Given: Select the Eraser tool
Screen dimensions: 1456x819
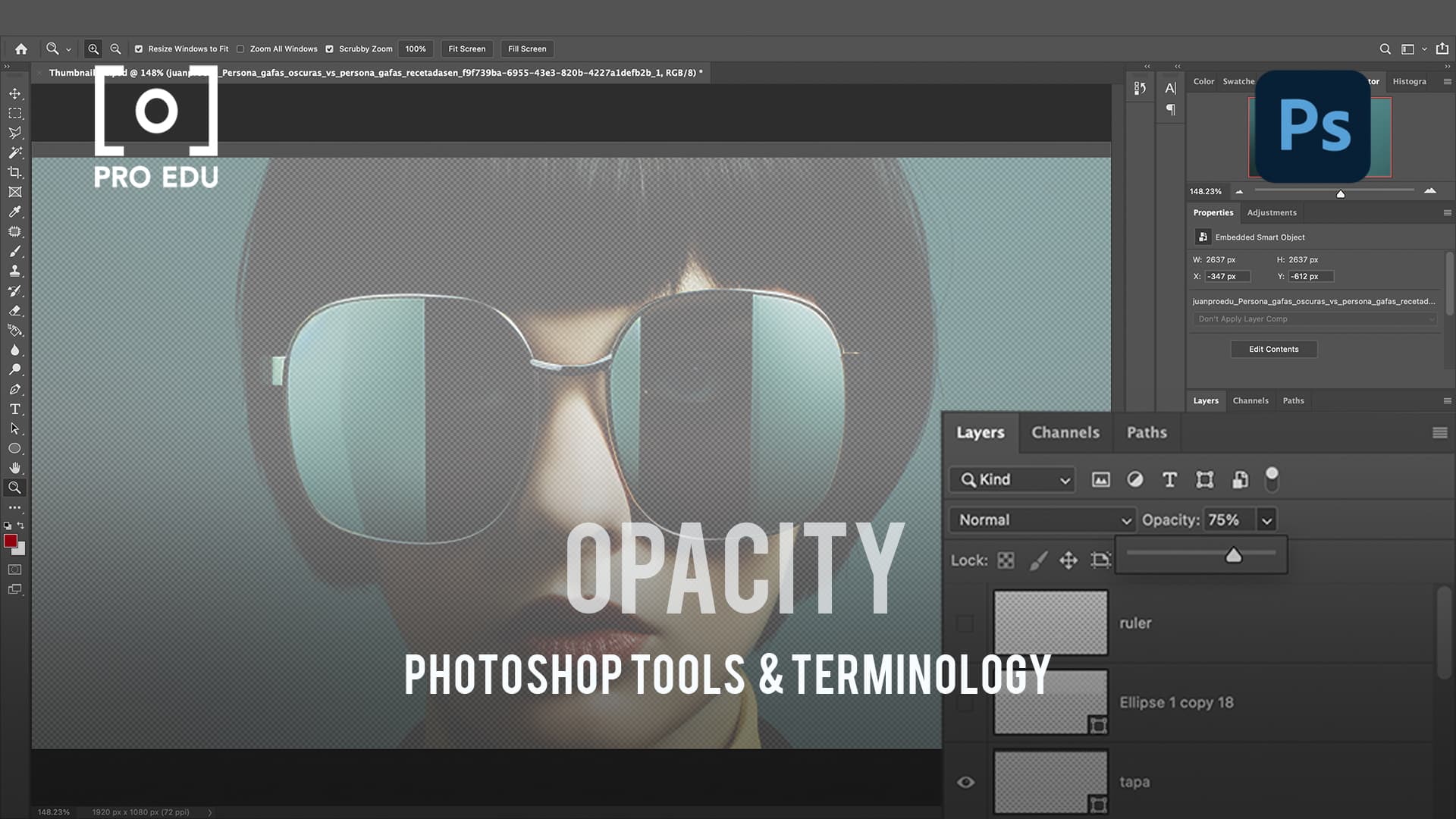Looking at the screenshot, I should point(15,310).
